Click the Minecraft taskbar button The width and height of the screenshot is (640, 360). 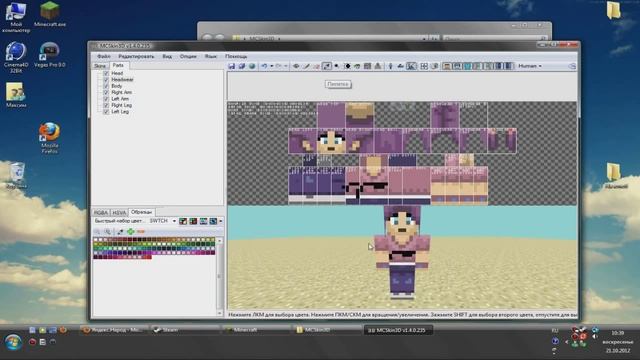(257, 330)
